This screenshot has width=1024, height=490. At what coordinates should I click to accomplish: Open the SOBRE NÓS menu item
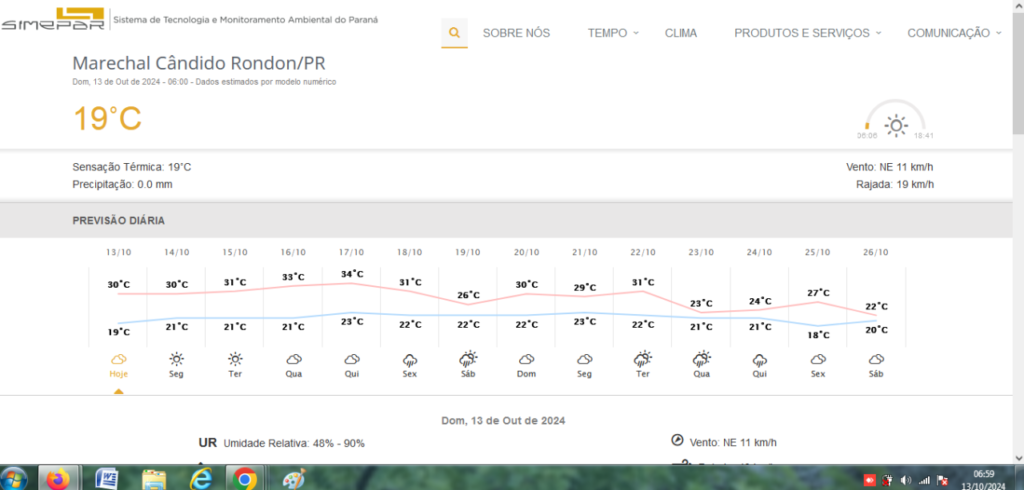coord(517,33)
